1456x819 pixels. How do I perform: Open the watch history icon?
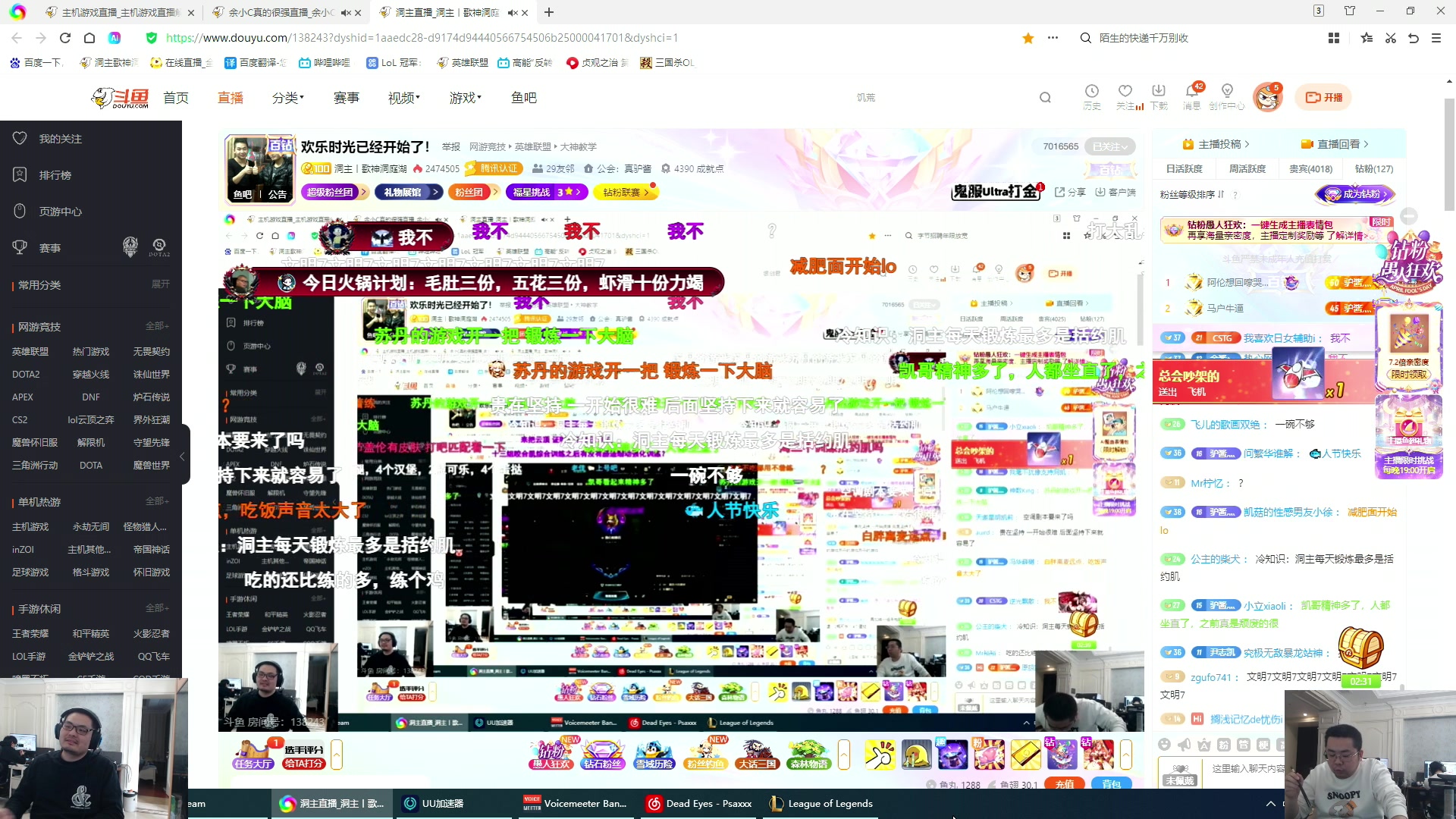coord(1091,91)
